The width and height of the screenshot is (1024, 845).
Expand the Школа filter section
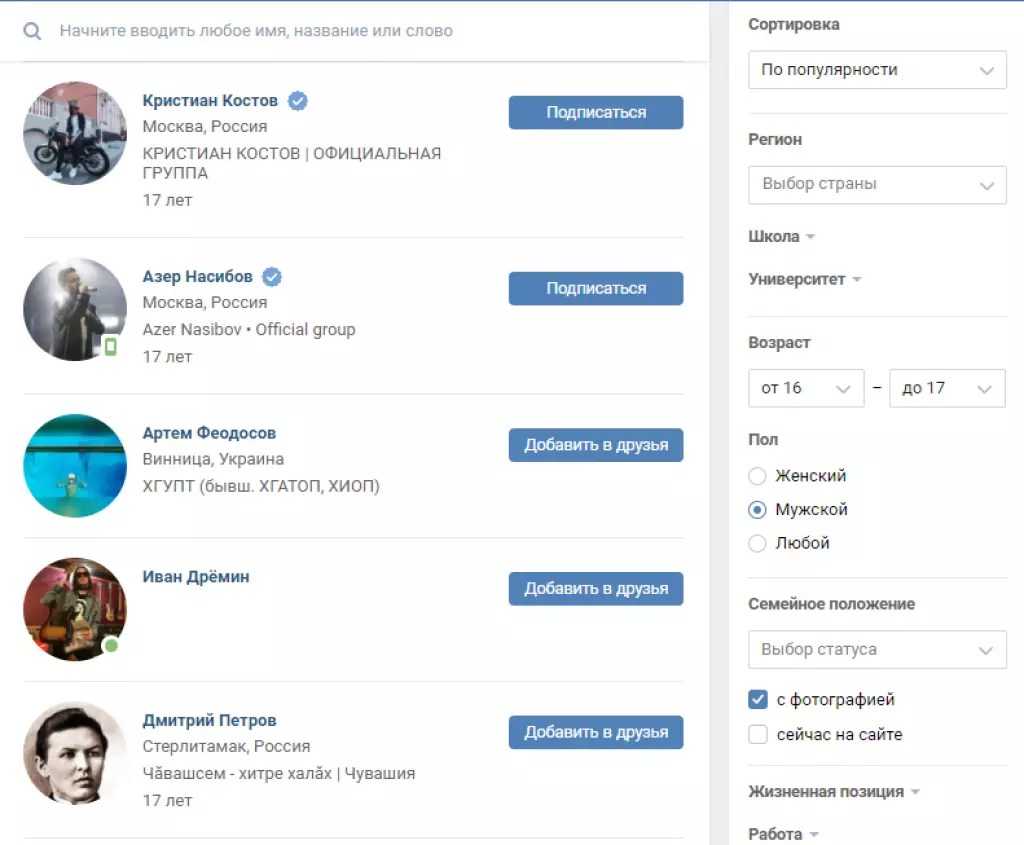coord(782,236)
